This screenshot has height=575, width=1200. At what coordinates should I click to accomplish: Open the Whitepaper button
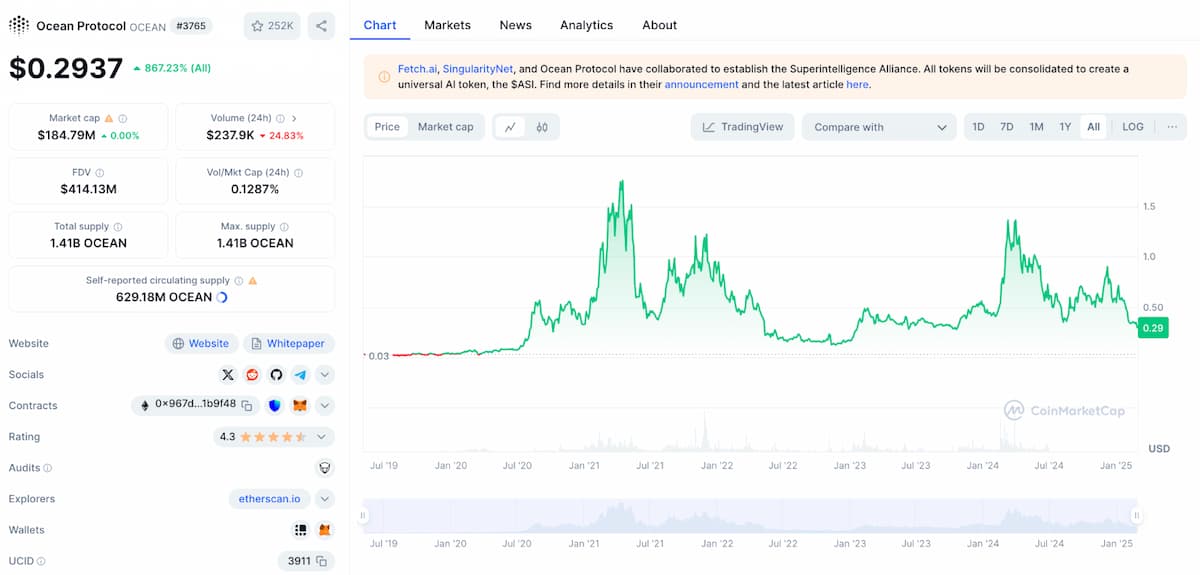288,343
